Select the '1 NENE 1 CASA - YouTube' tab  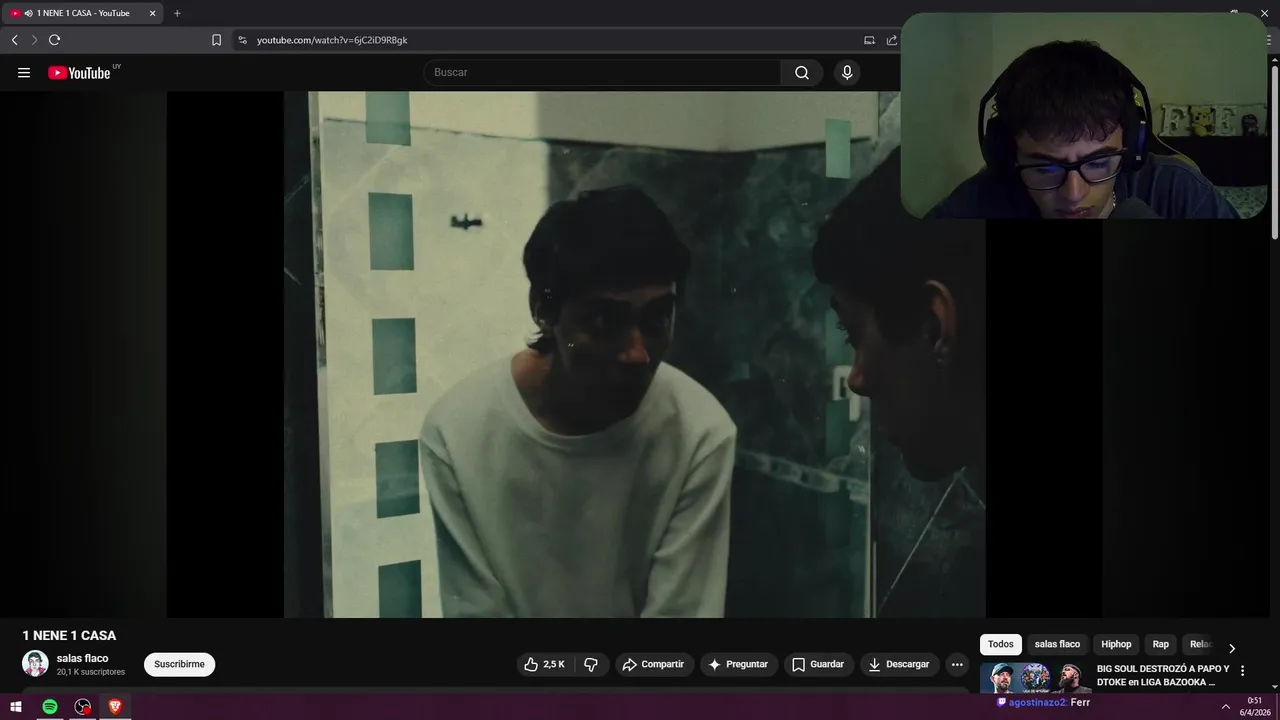pyautogui.click(x=83, y=13)
